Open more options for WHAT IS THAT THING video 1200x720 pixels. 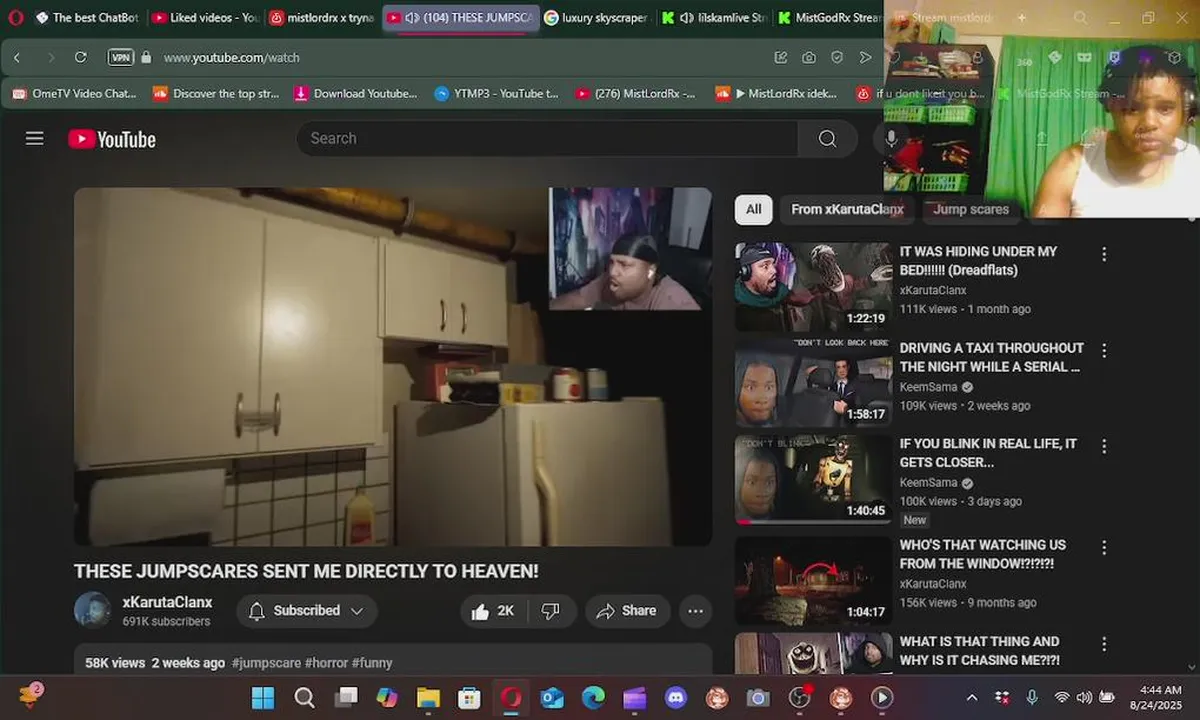point(1104,644)
